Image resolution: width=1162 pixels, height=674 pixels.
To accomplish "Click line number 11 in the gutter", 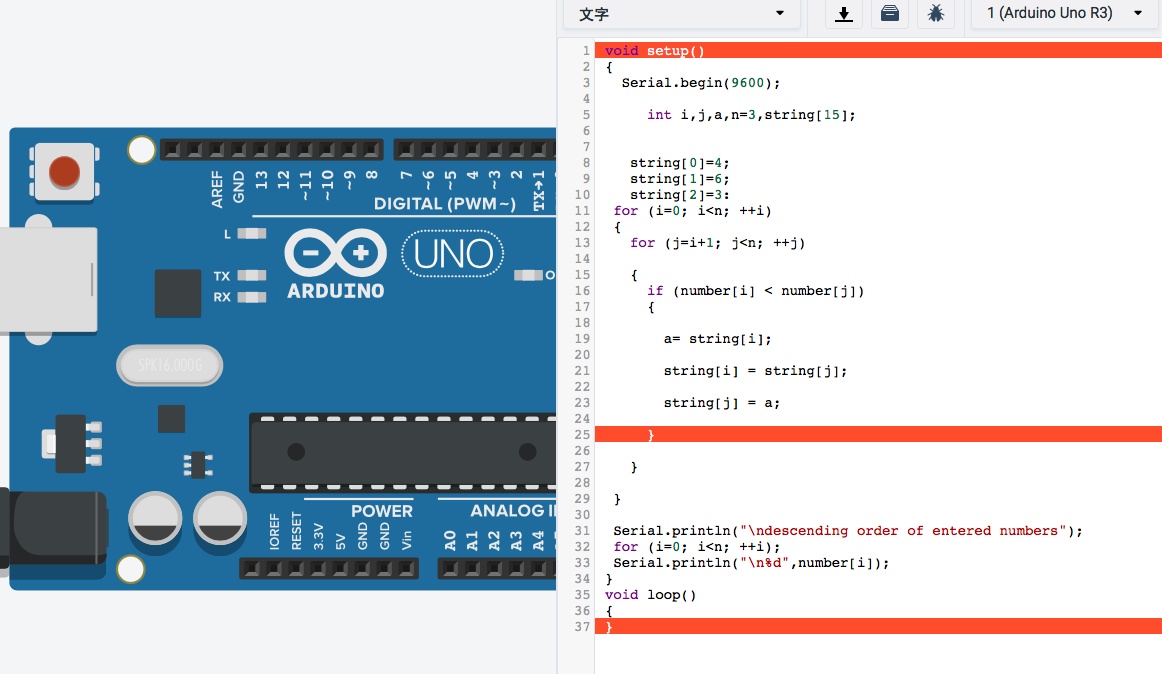I will (582, 211).
